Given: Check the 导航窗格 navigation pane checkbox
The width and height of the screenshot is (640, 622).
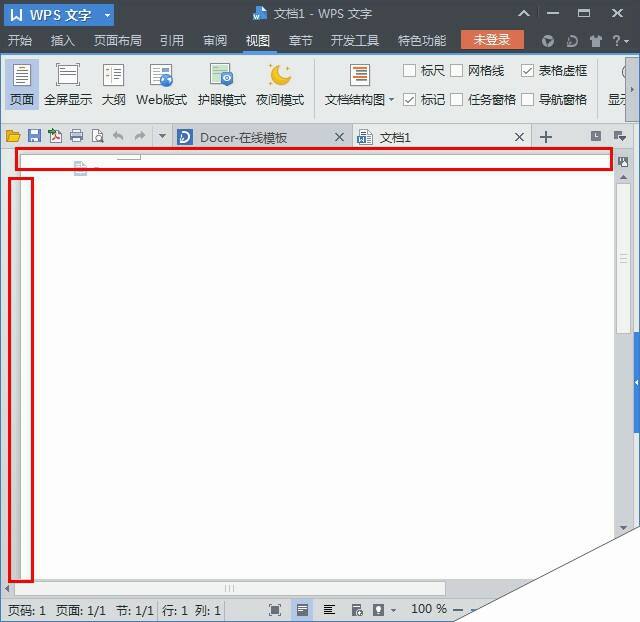Looking at the screenshot, I should (x=527, y=99).
